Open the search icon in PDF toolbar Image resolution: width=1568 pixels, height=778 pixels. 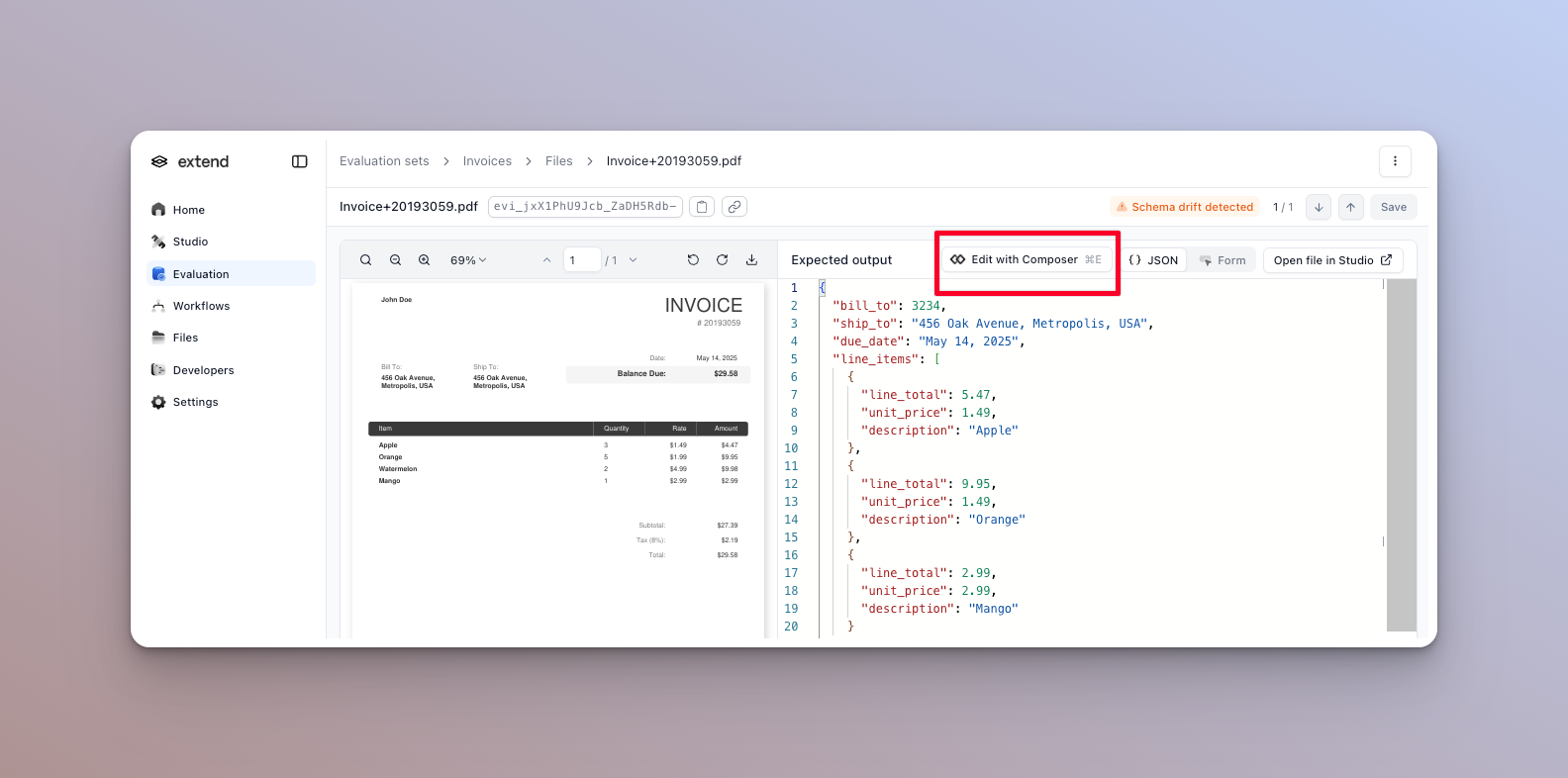tap(365, 260)
